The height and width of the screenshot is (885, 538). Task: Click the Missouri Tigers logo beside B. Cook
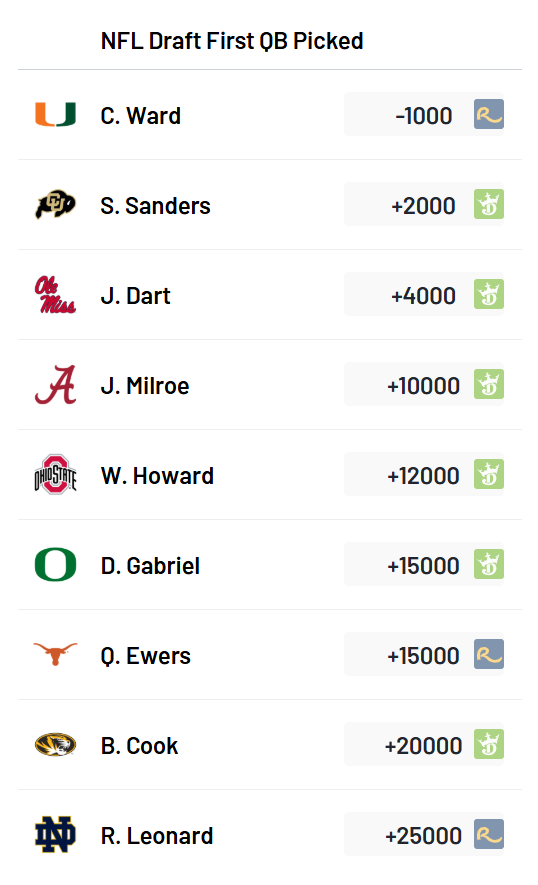coord(55,744)
